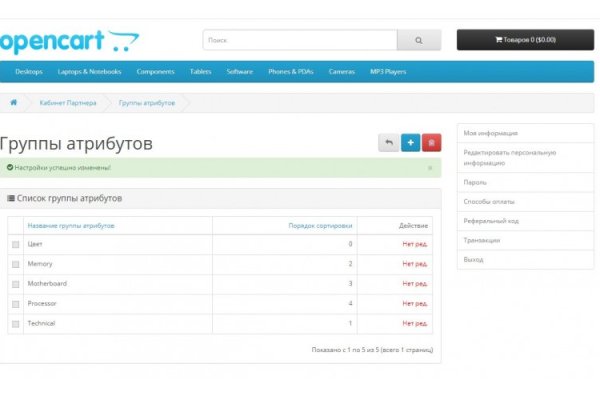Click the Поиск search field
The image size is (600, 400).
(299, 40)
